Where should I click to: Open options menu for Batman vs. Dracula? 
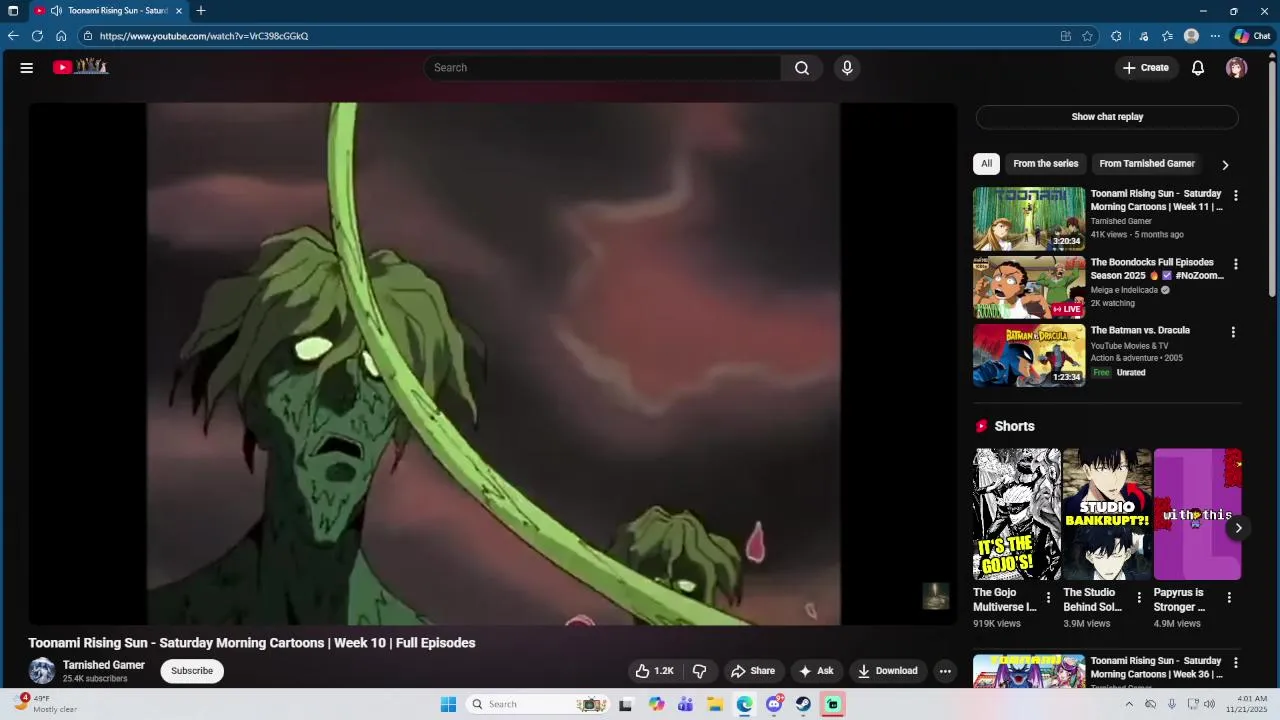(x=1233, y=332)
